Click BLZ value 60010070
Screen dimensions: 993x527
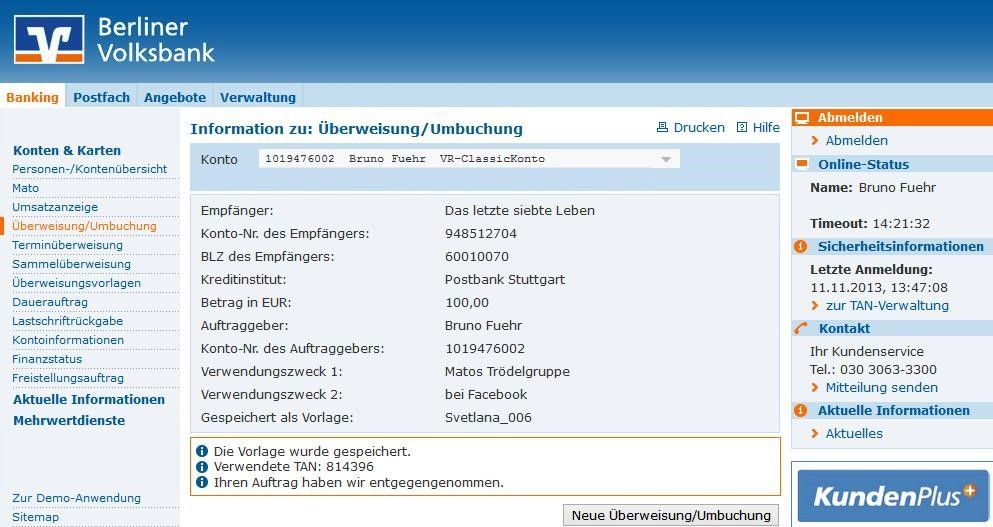tap(477, 257)
